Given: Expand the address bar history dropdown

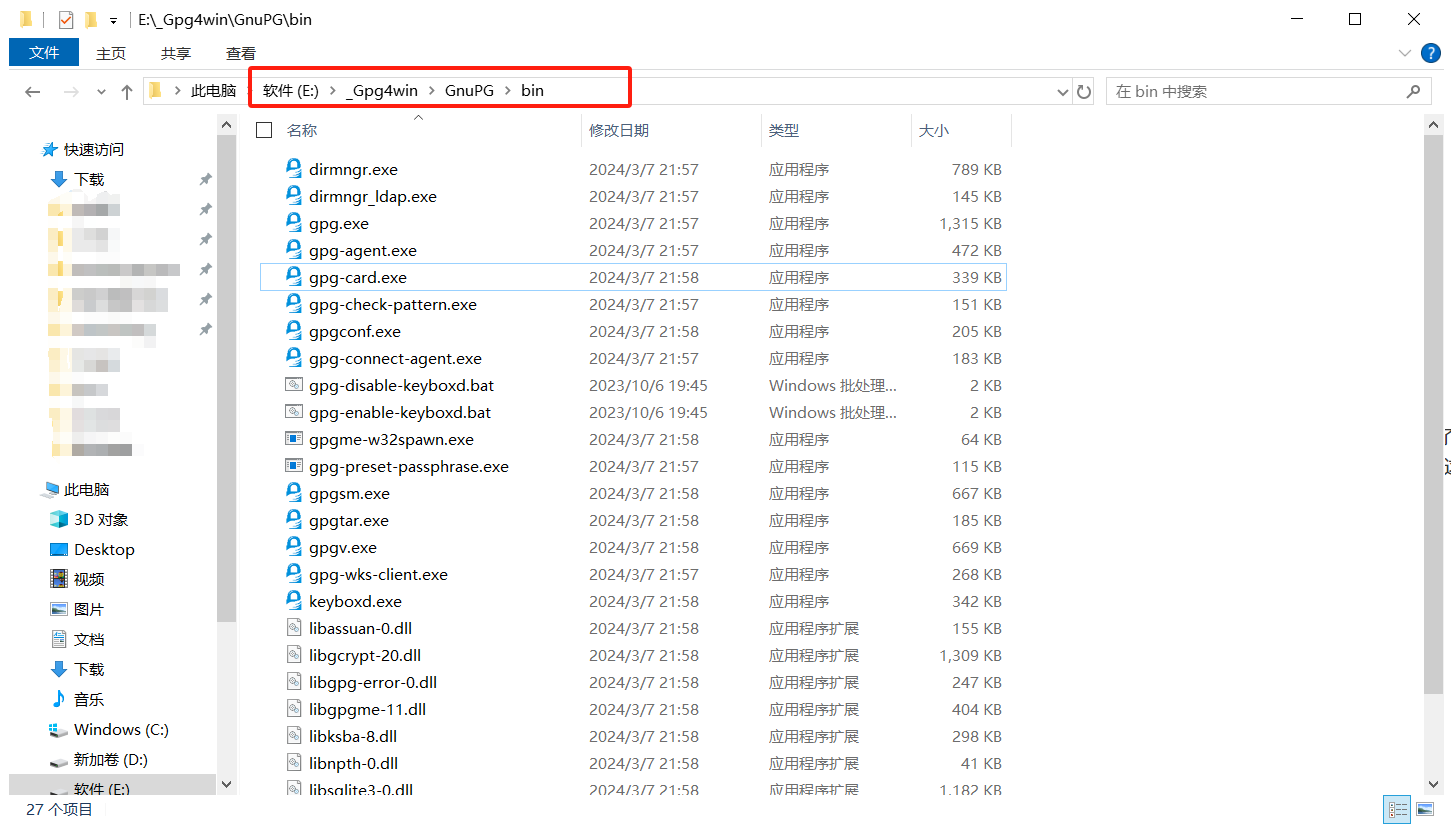Looking at the screenshot, I should [1063, 92].
